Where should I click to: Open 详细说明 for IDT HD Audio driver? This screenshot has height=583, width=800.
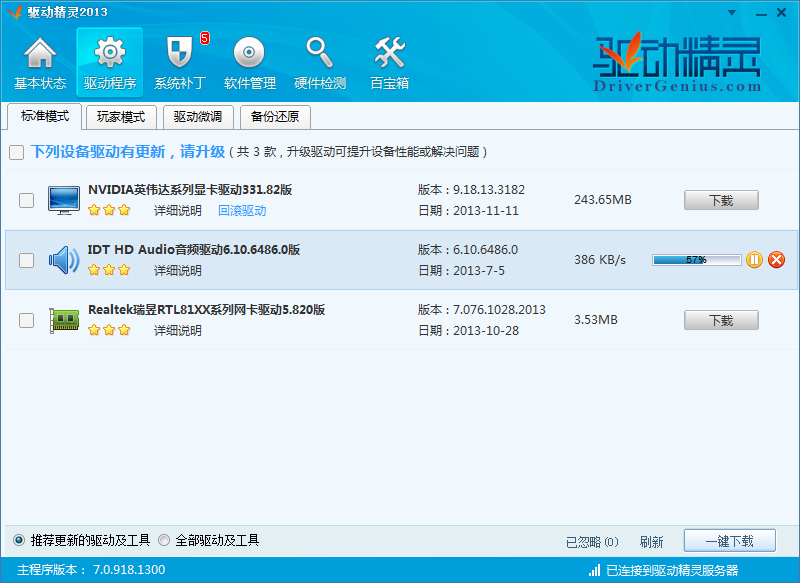[178, 271]
